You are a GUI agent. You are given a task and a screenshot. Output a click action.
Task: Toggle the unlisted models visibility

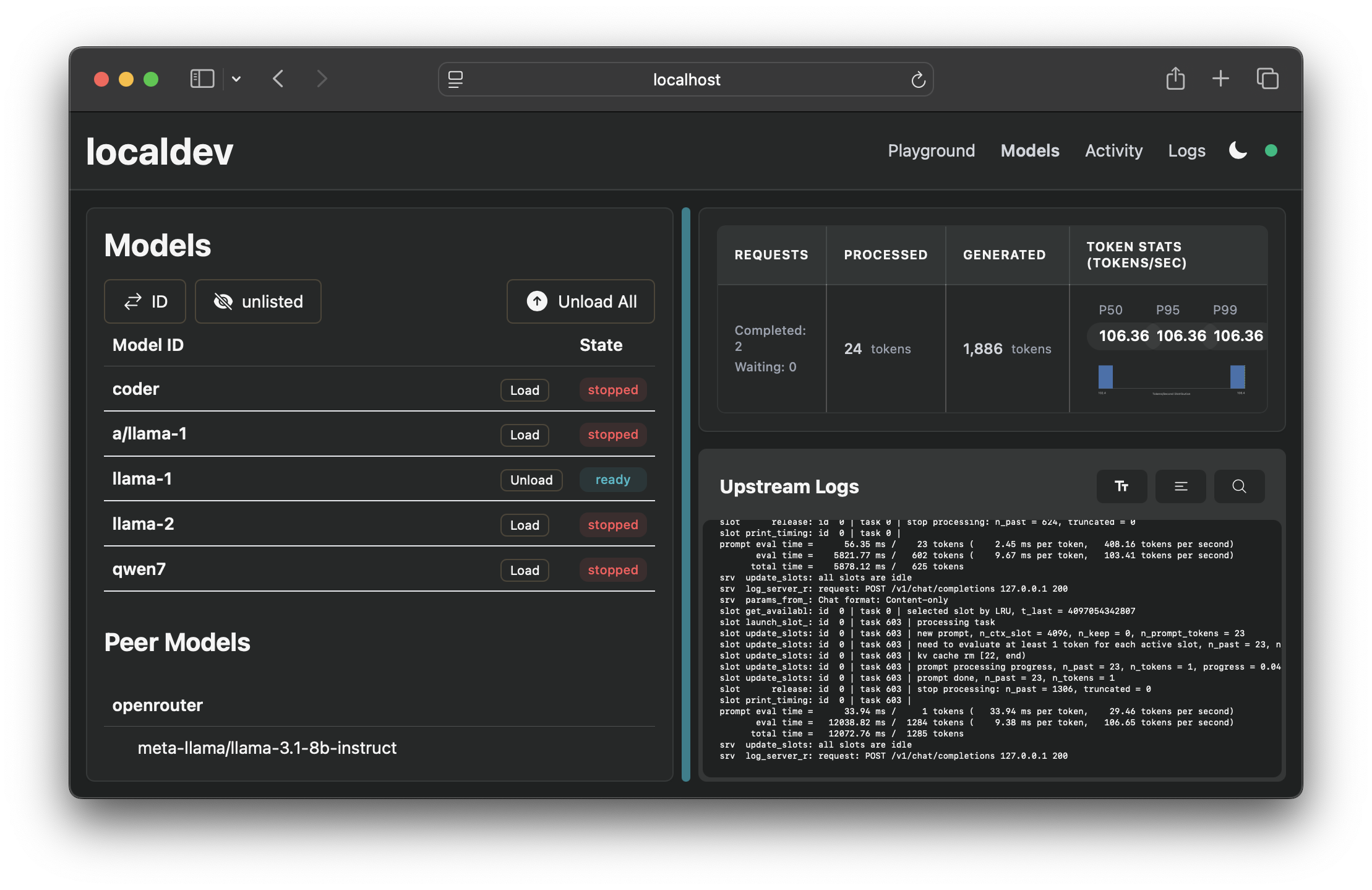click(x=258, y=301)
